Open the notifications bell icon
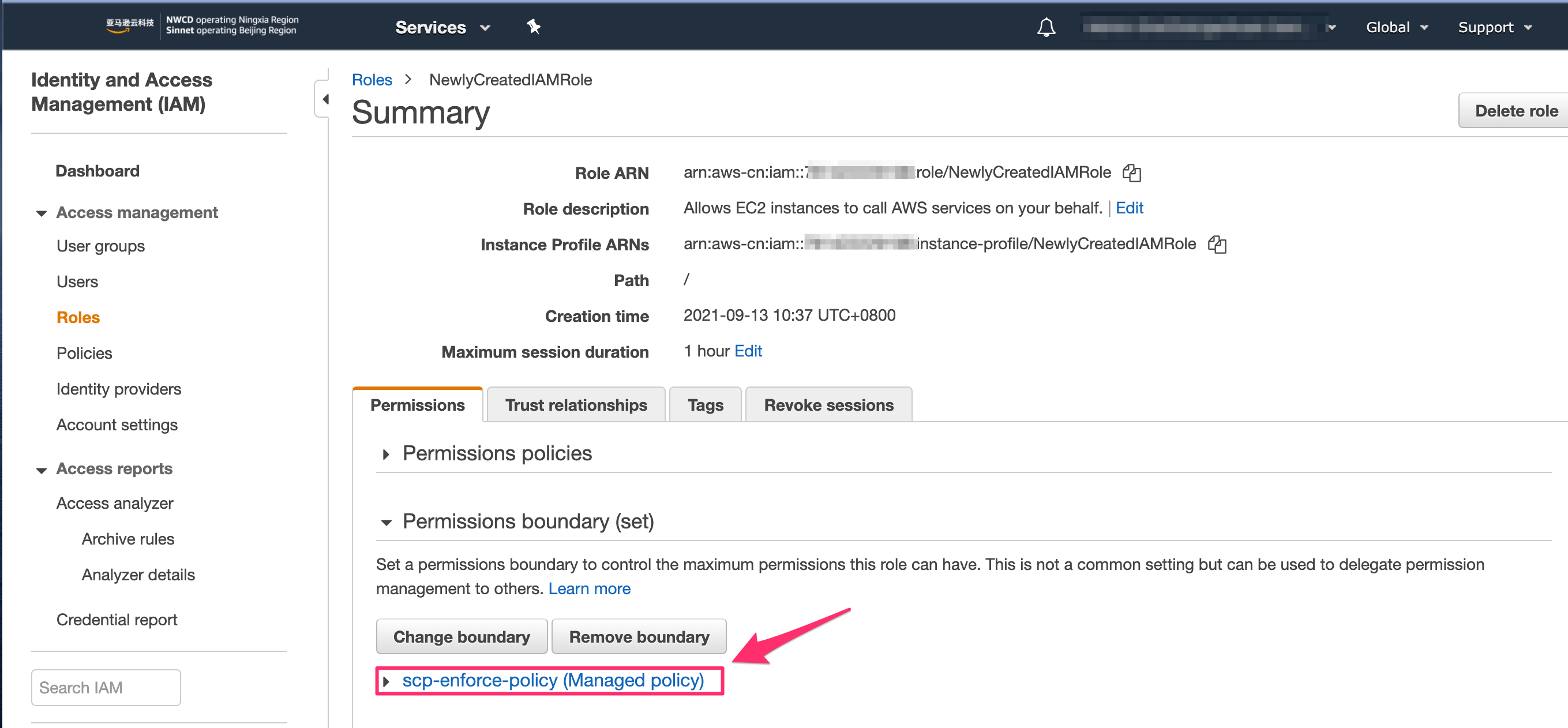The width and height of the screenshot is (1568, 728). click(x=1046, y=27)
